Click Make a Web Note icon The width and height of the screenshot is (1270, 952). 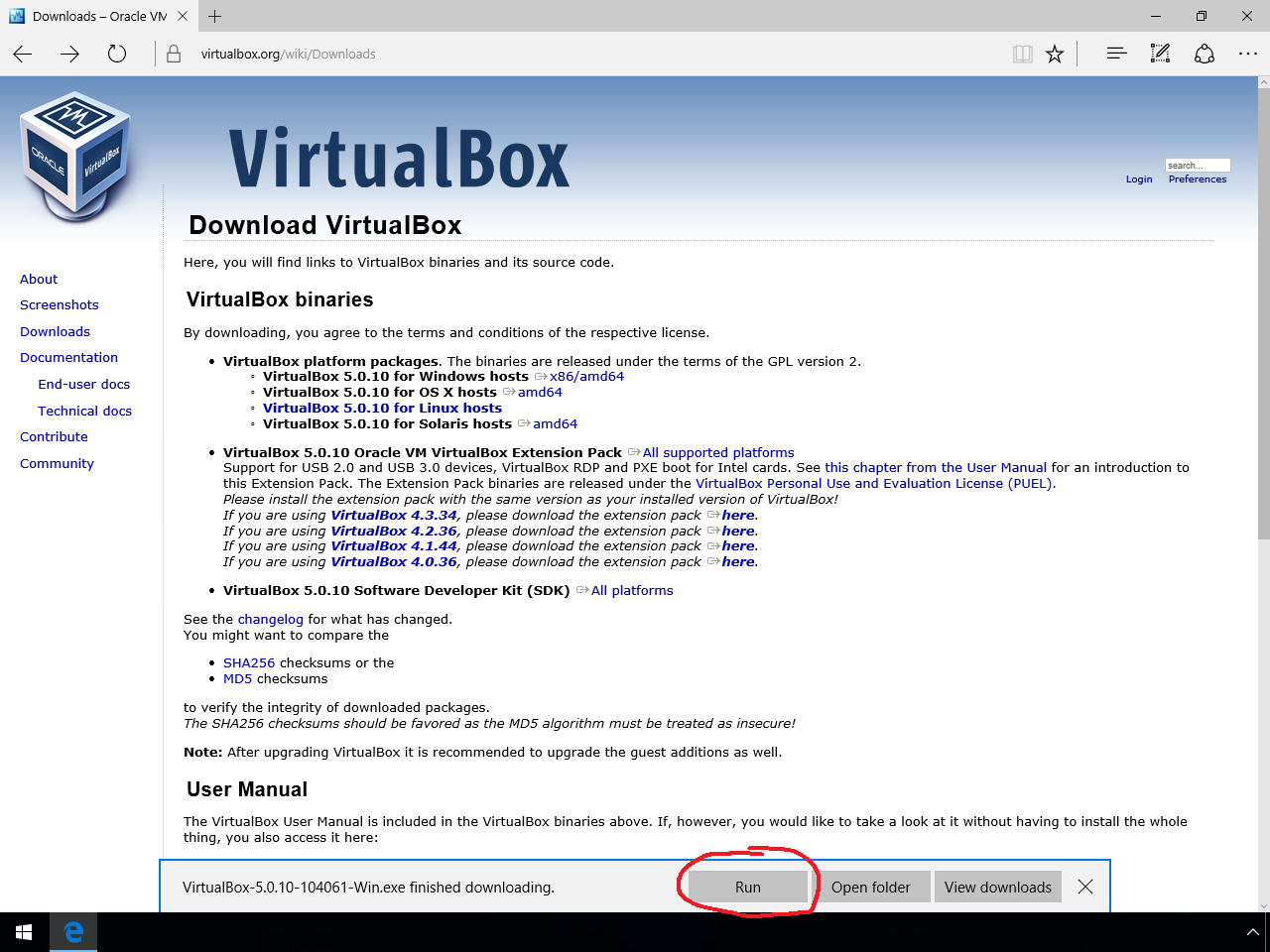[x=1160, y=54]
